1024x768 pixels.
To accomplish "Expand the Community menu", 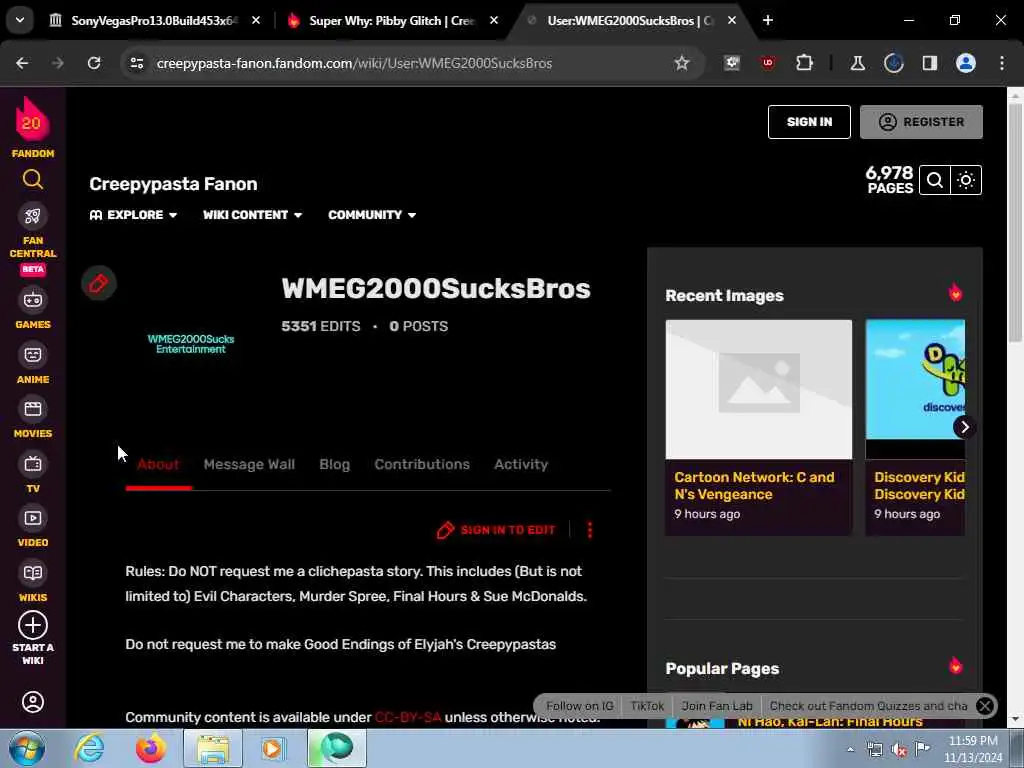I will pyautogui.click(x=372, y=215).
